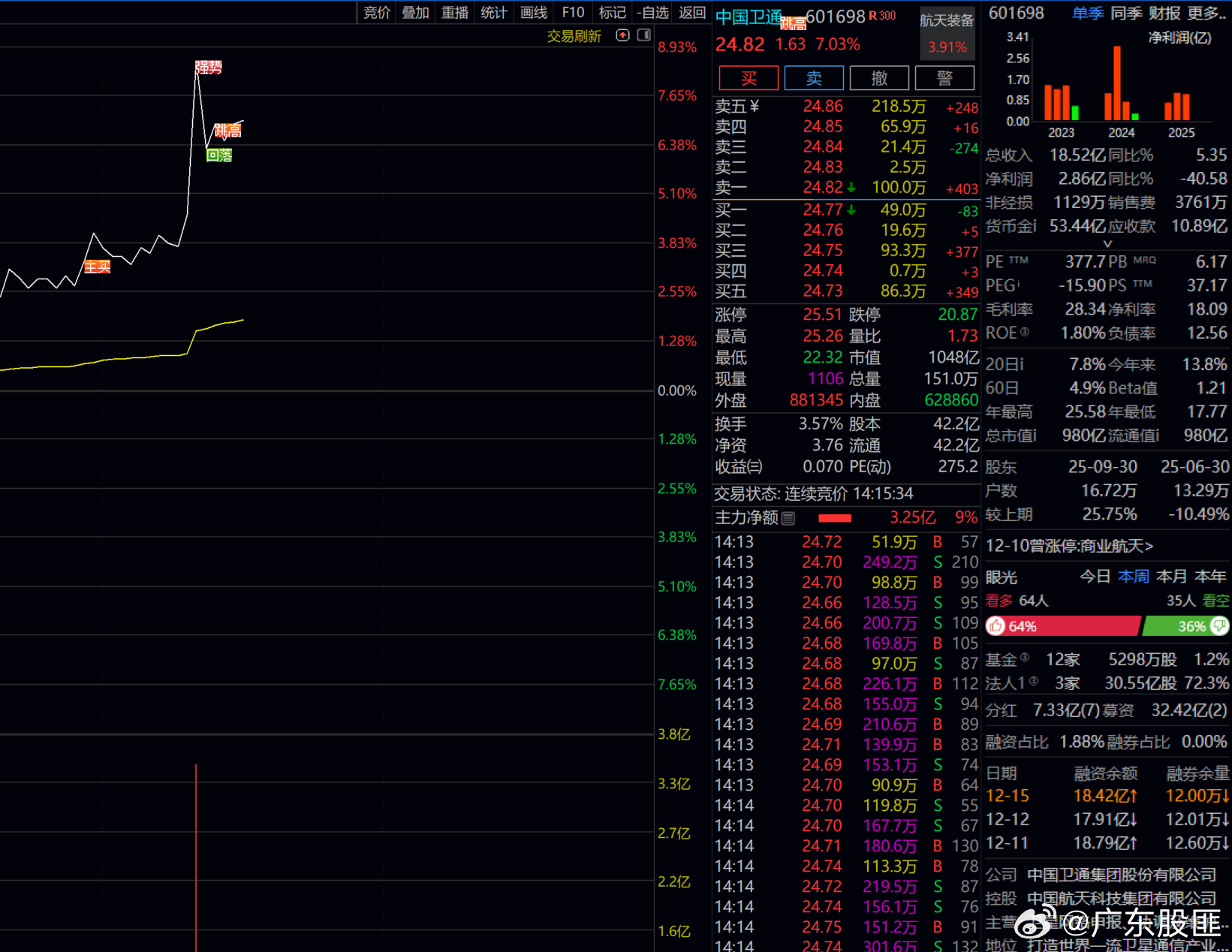
Task: Open the F10 company info page
Action: coord(573,12)
